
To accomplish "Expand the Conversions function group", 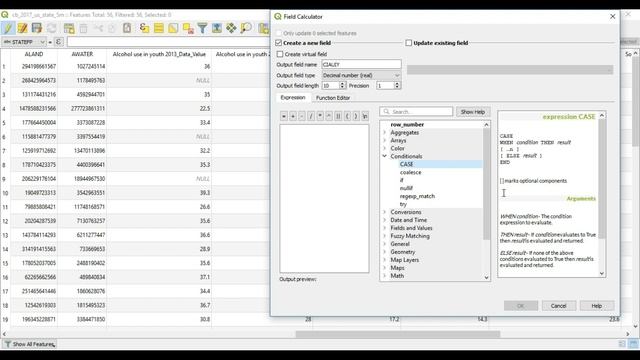I will pyautogui.click(x=384, y=212).
